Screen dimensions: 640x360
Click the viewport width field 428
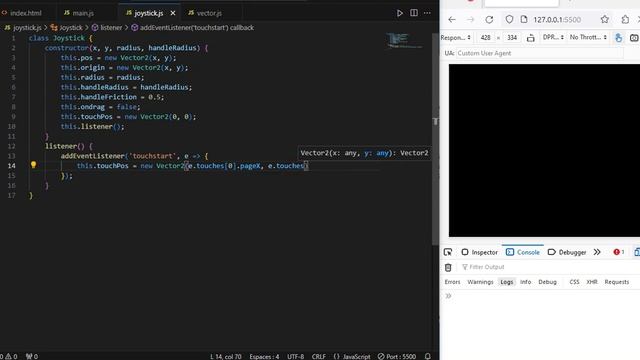click(x=485, y=38)
